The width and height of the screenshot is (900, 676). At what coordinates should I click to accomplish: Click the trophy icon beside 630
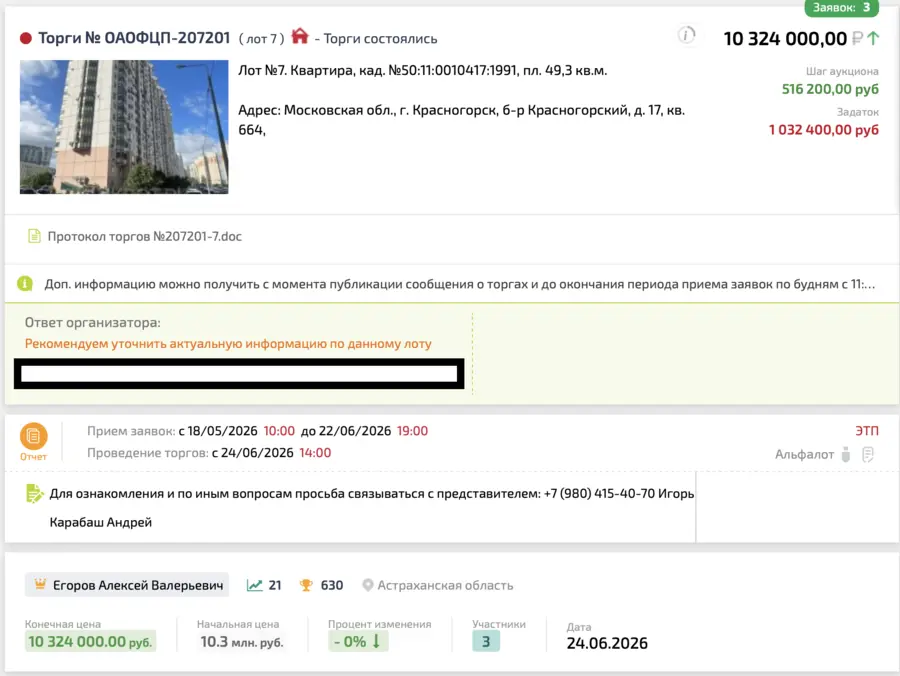(x=306, y=585)
